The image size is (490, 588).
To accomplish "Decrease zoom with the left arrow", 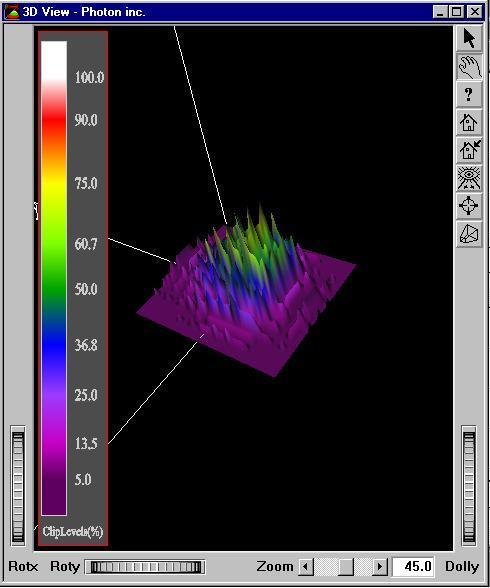I will (306, 567).
